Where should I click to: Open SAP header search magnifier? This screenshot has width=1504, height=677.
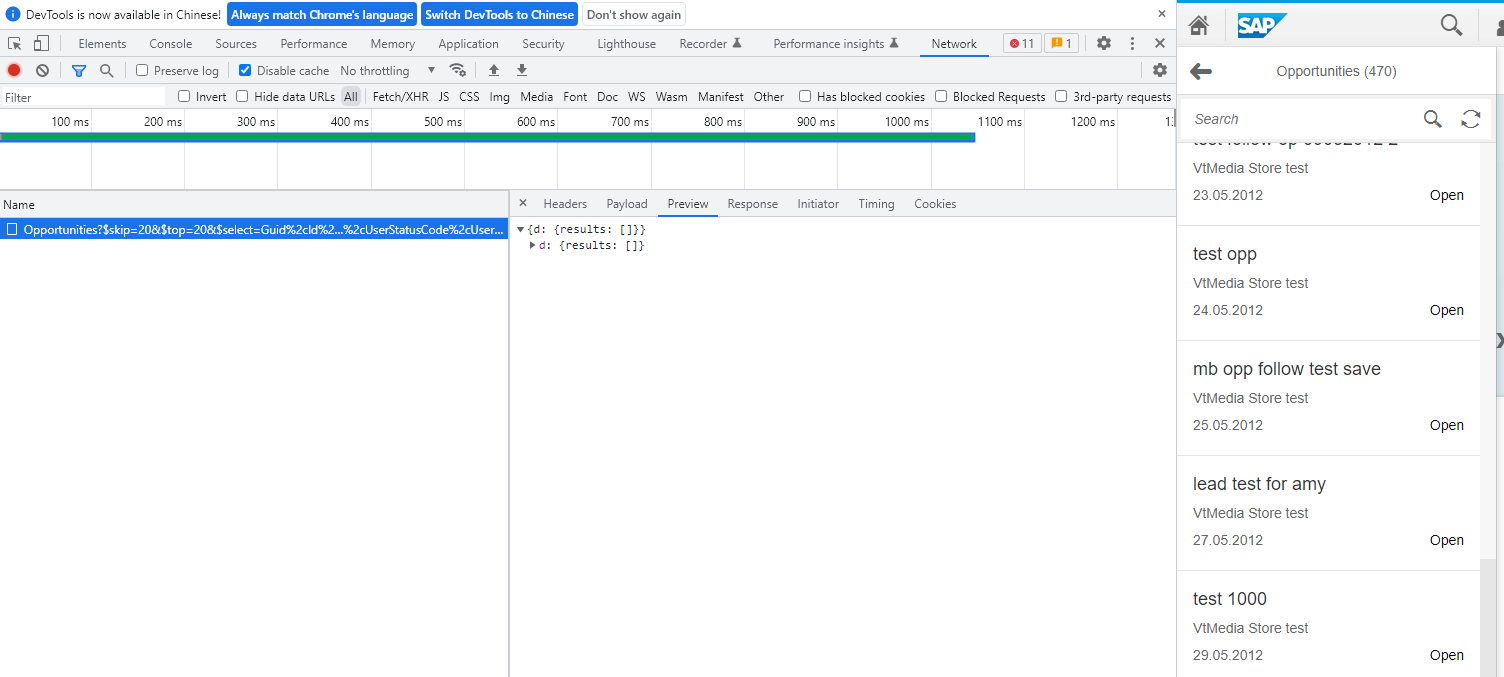pos(1451,25)
